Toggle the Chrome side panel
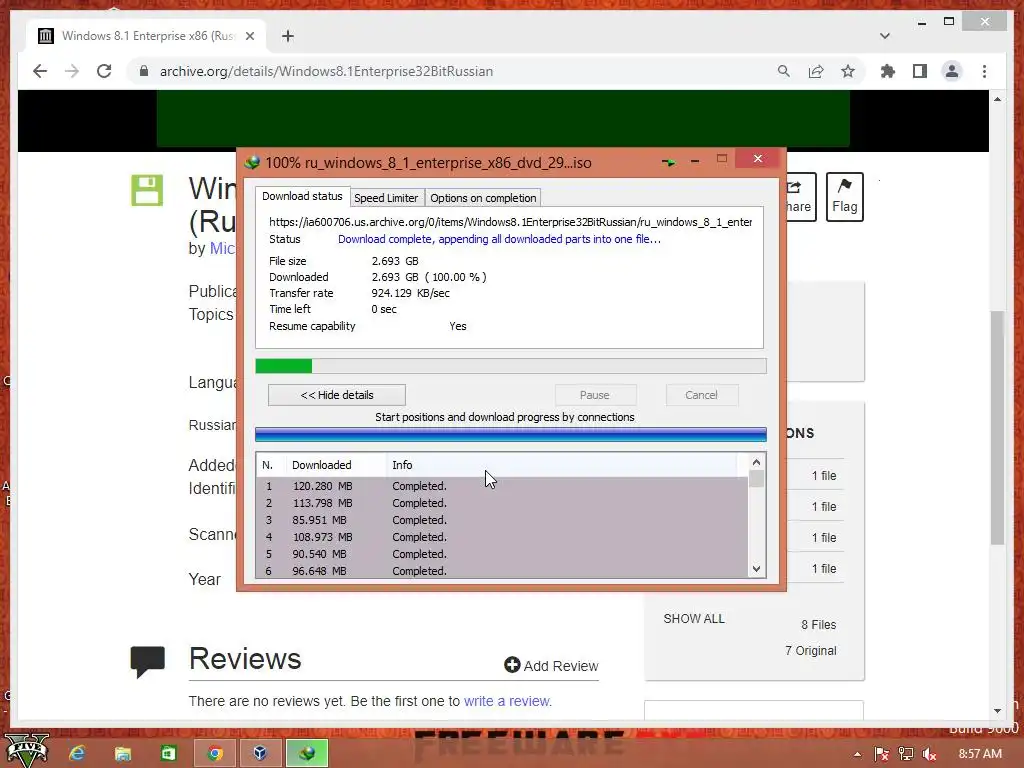Screen dimensions: 1024x768 coord(920,71)
